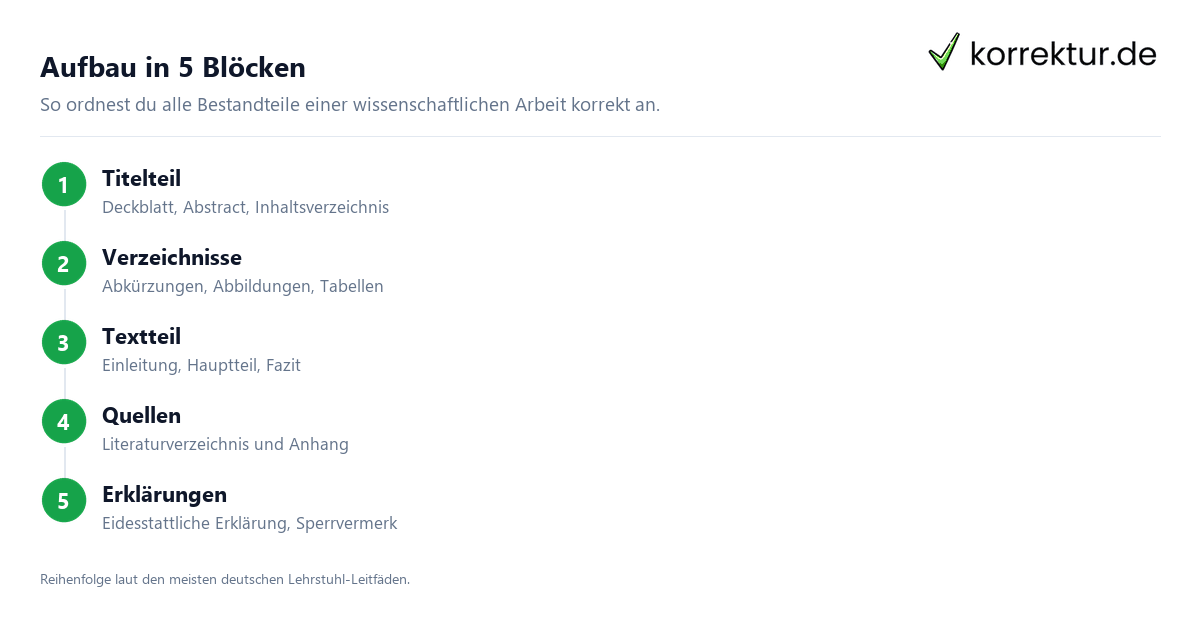The height and width of the screenshot is (630, 1200).
Task: Click 'Literaturverzeichnis und Anhang' description
Action: click(x=225, y=445)
